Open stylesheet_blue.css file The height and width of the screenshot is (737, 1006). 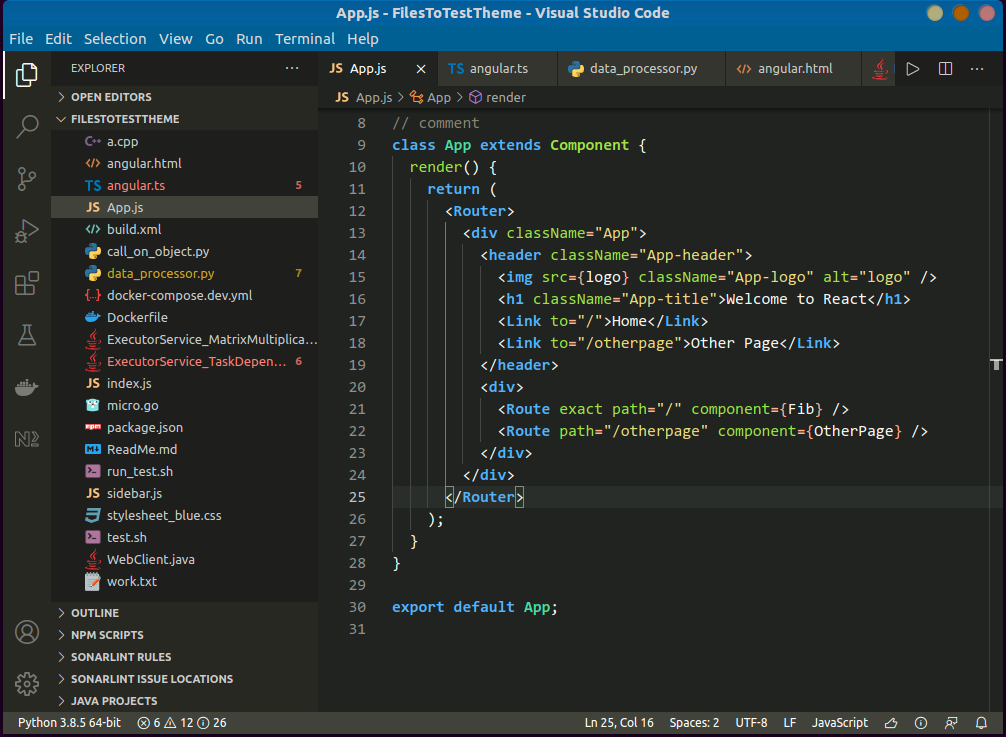coord(185,516)
